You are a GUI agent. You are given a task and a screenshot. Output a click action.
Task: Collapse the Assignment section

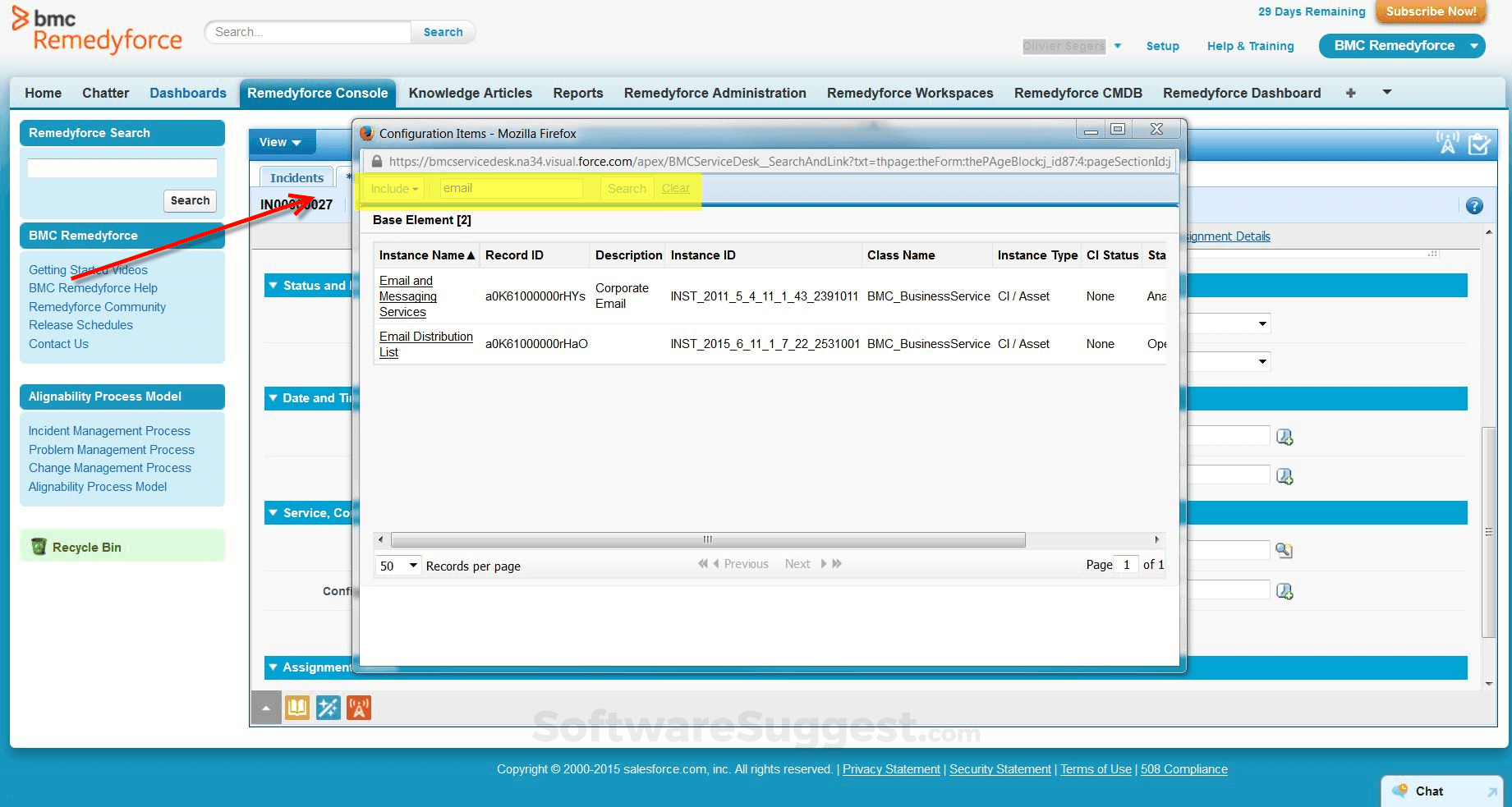[273, 667]
